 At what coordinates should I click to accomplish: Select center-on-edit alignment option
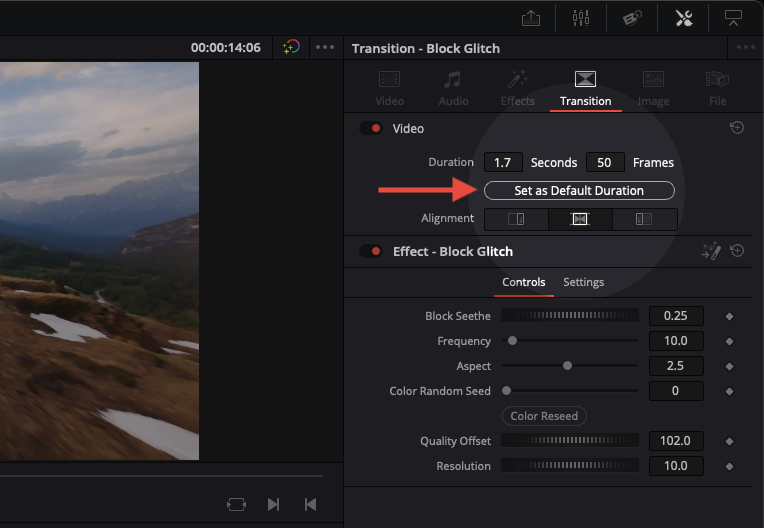[x=580, y=219]
